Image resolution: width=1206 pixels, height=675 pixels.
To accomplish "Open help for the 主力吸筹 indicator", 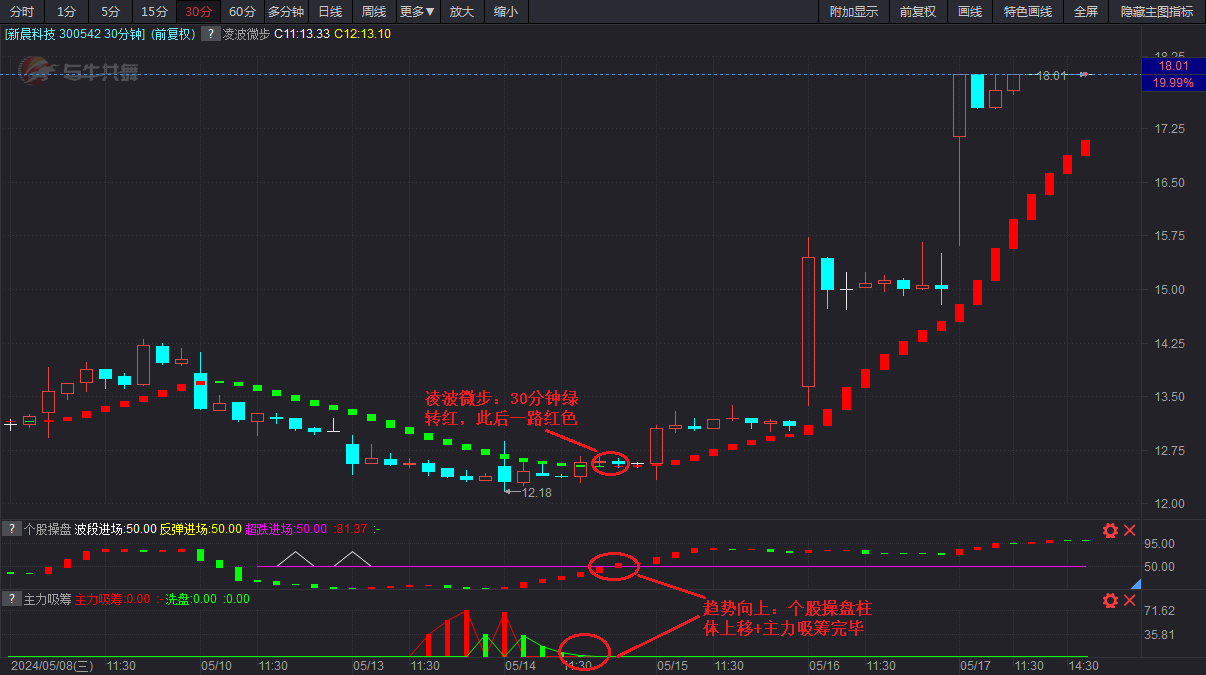I will [x=10, y=599].
